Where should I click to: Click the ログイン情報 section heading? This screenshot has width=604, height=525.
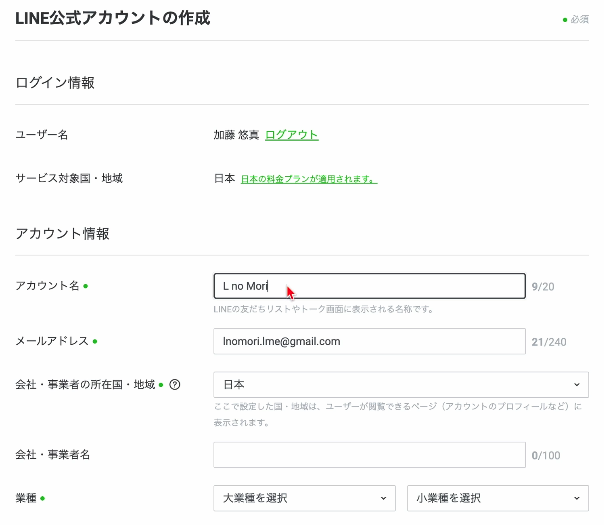(x=55, y=82)
